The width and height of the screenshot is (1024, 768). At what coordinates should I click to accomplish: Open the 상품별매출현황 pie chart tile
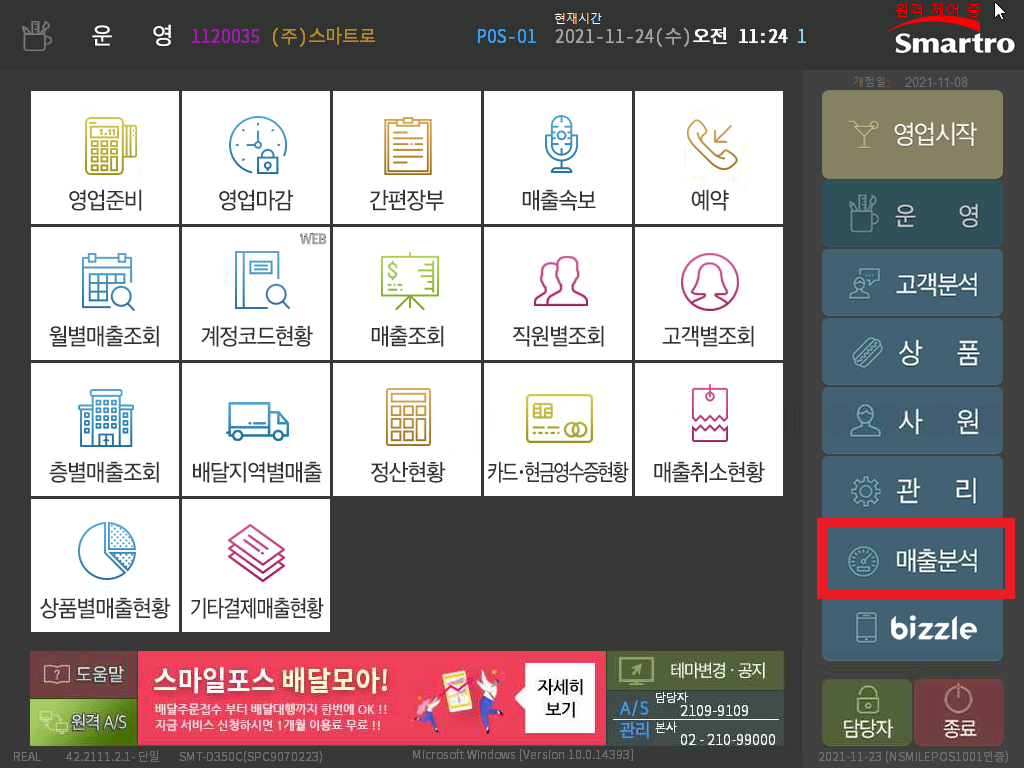click(x=105, y=566)
